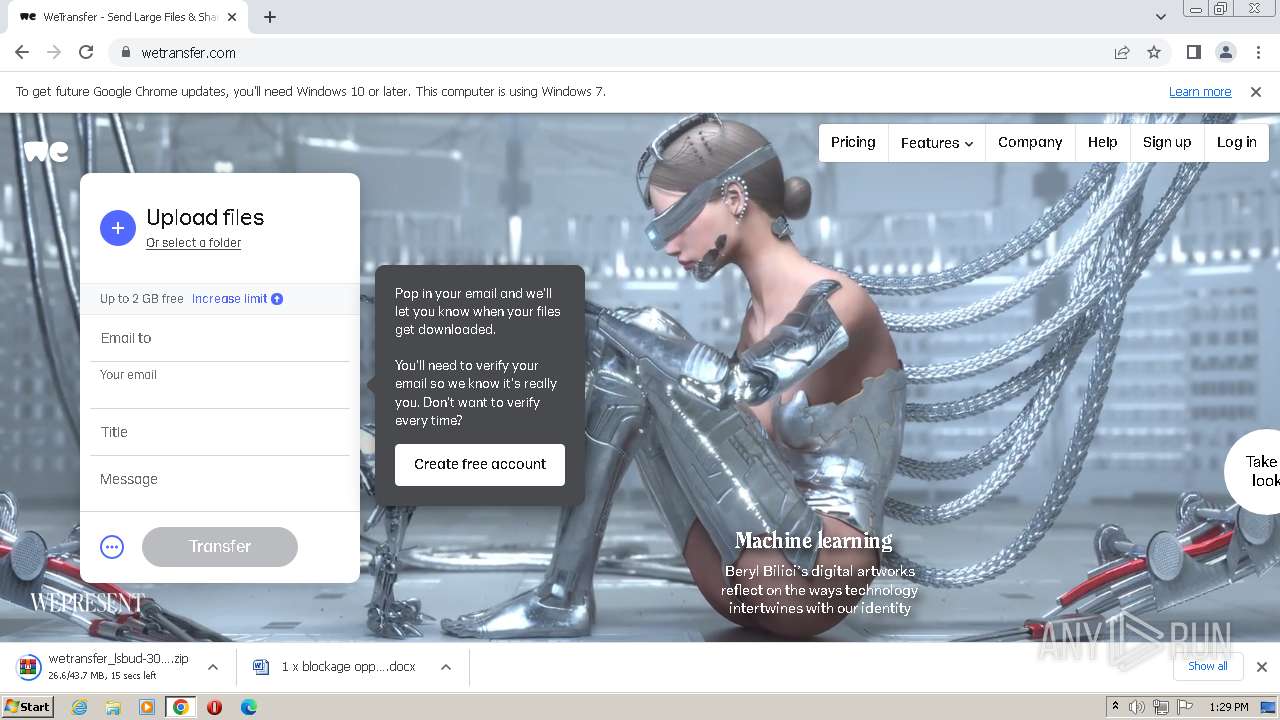Reload the WeTransfer page
This screenshot has height=720, width=1280.
(x=86, y=53)
